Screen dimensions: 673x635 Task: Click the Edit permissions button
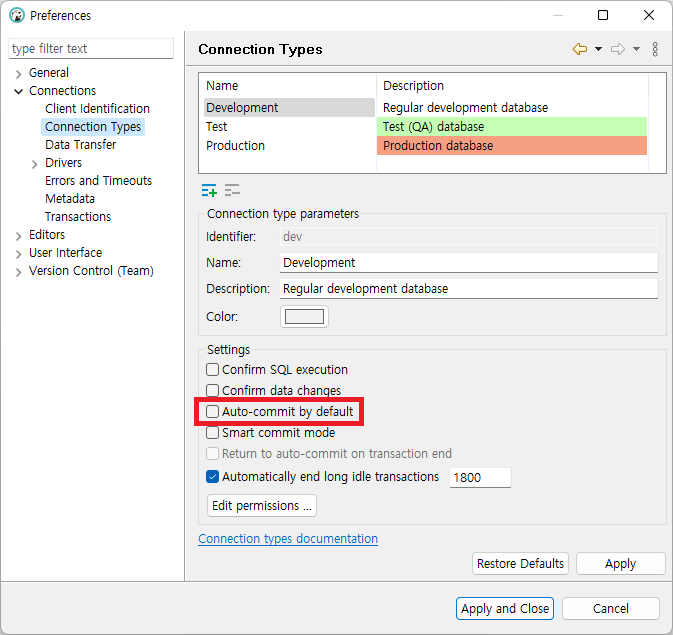click(262, 506)
